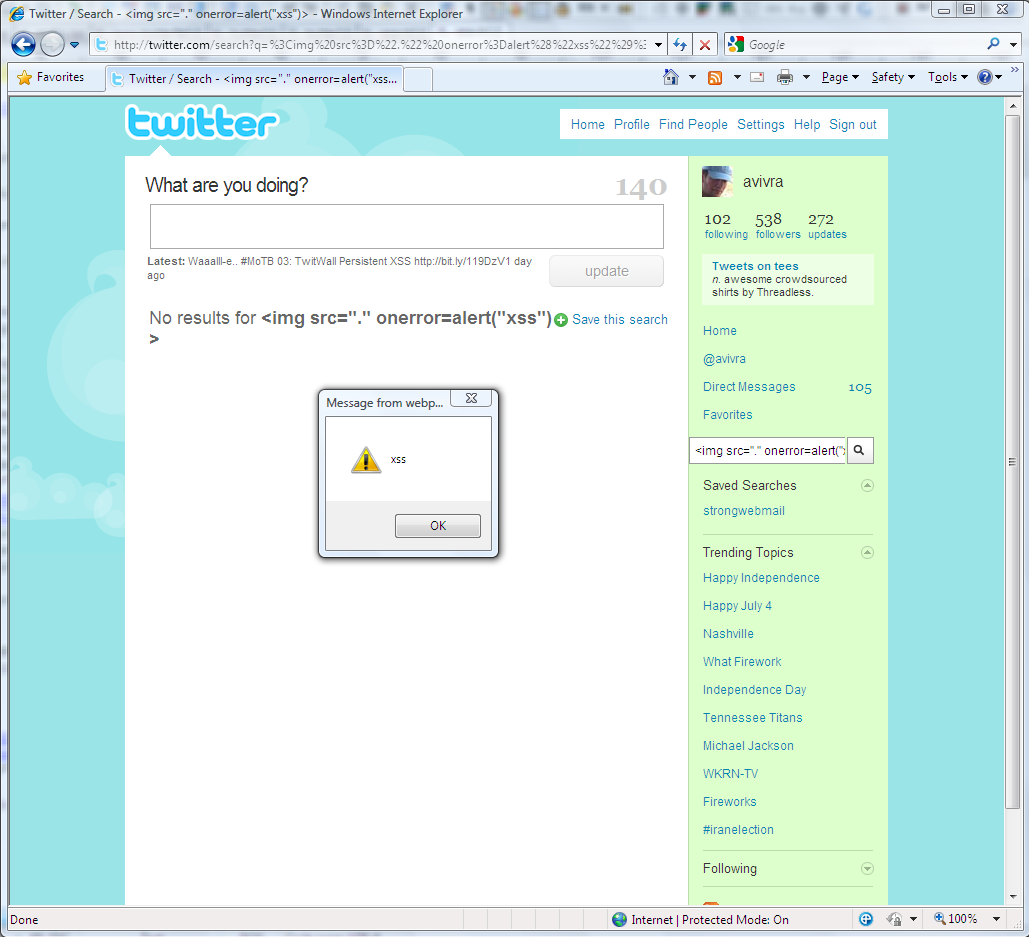This screenshot has height=937, width=1029.
Task: Open the Tools menu
Action: coord(948,77)
